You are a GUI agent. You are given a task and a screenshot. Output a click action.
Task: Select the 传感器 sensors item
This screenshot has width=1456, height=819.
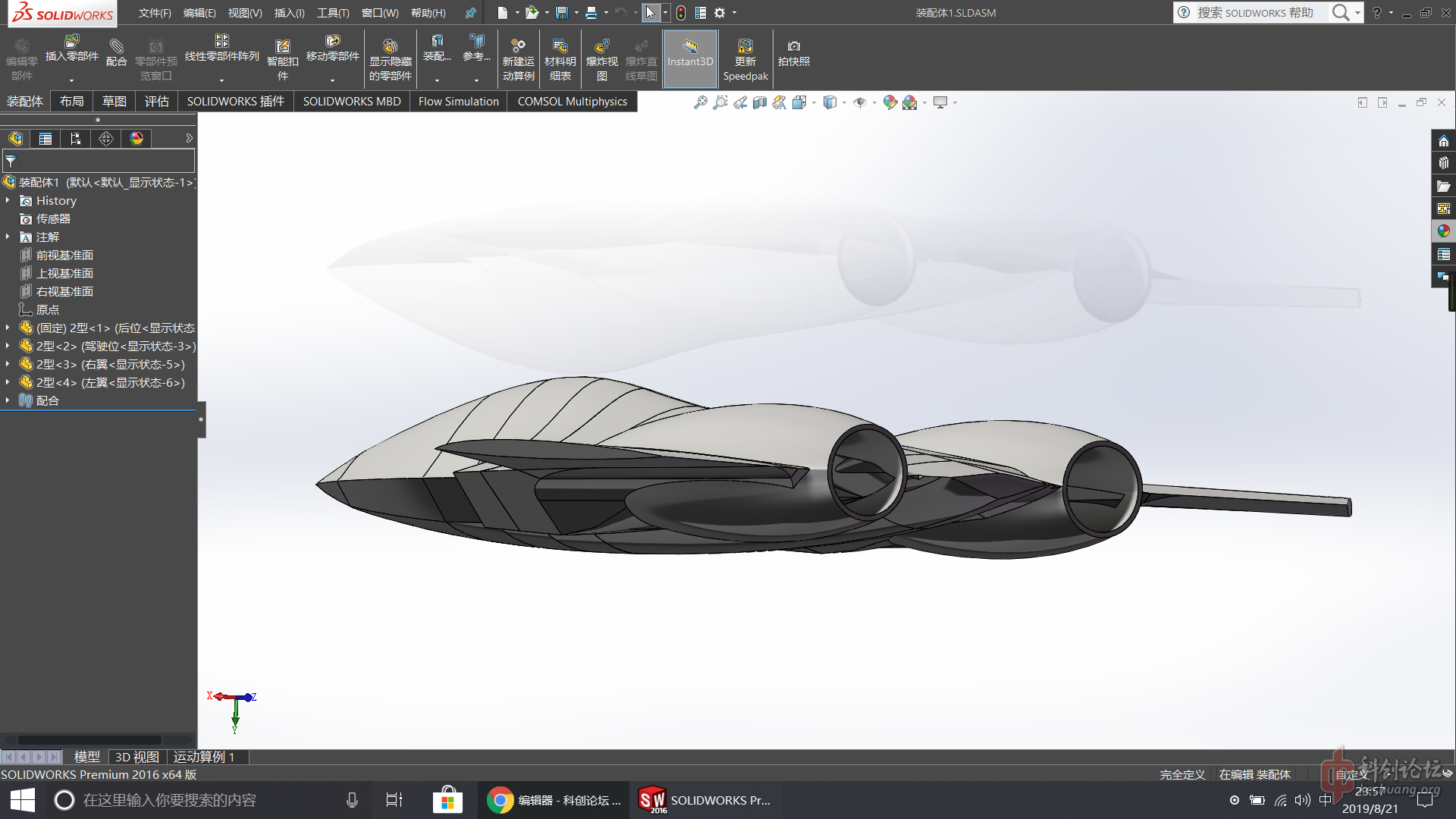tap(45, 218)
